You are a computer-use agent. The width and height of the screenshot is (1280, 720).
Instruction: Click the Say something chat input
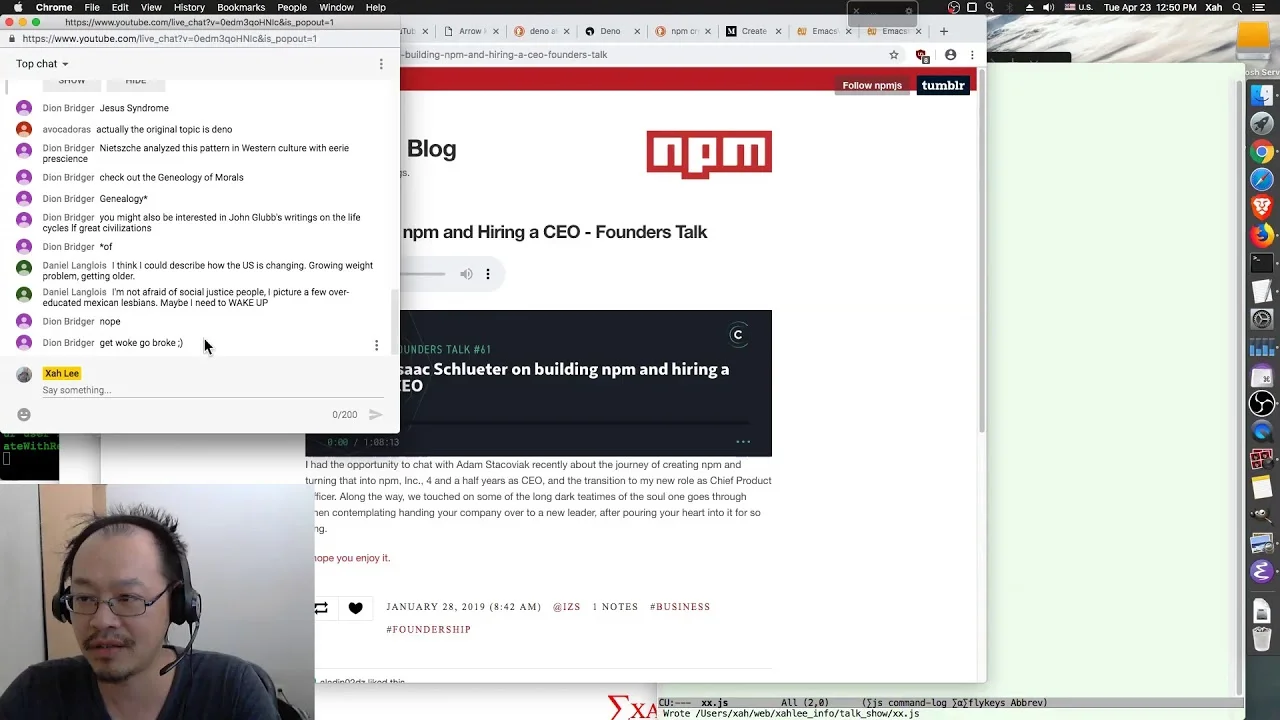[x=200, y=390]
